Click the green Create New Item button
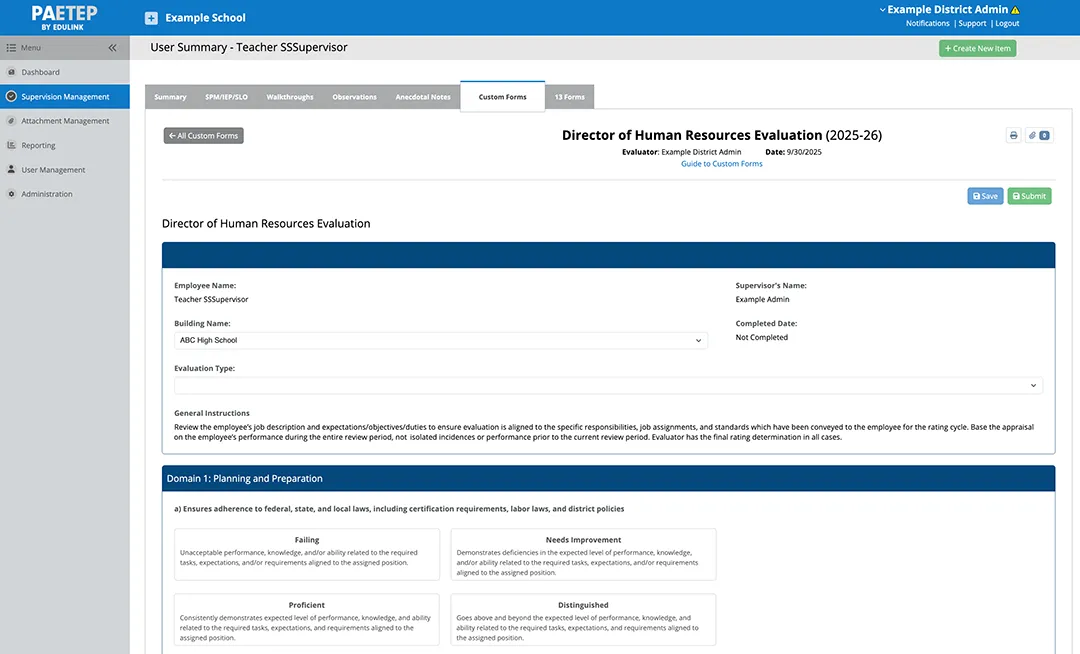The height and width of the screenshot is (654, 1080). click(x=977, y=48)
